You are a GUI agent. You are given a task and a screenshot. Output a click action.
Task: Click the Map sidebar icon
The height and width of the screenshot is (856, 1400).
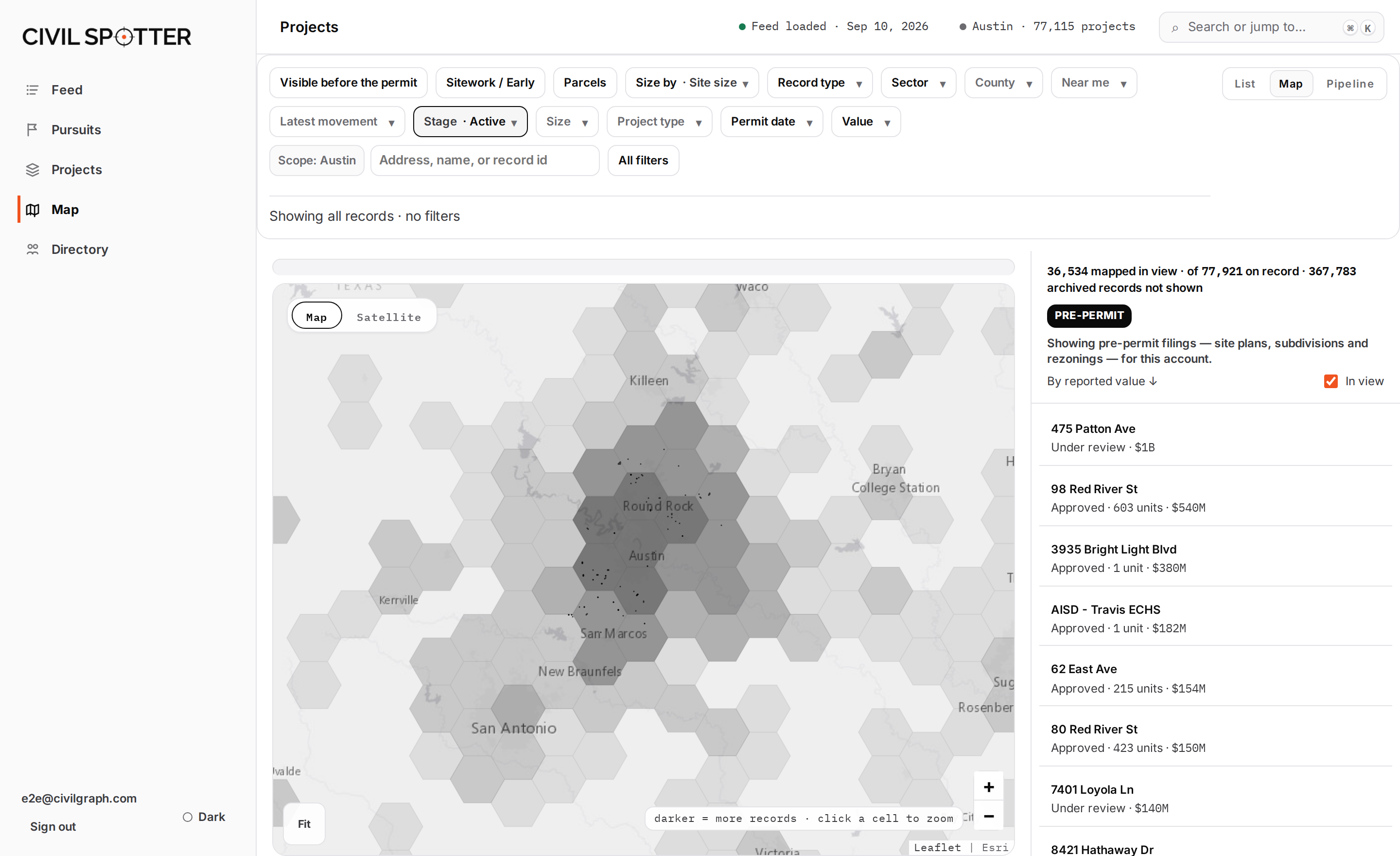coord(33,209)
